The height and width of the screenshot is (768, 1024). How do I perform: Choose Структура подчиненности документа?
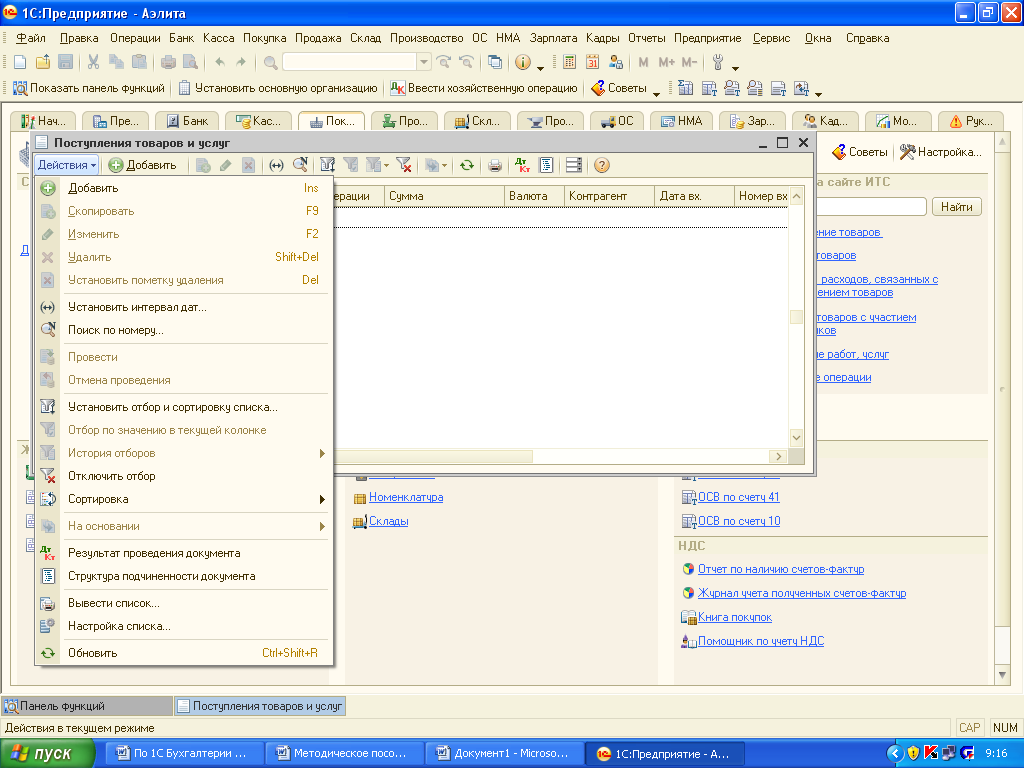(x=184, y=576)
